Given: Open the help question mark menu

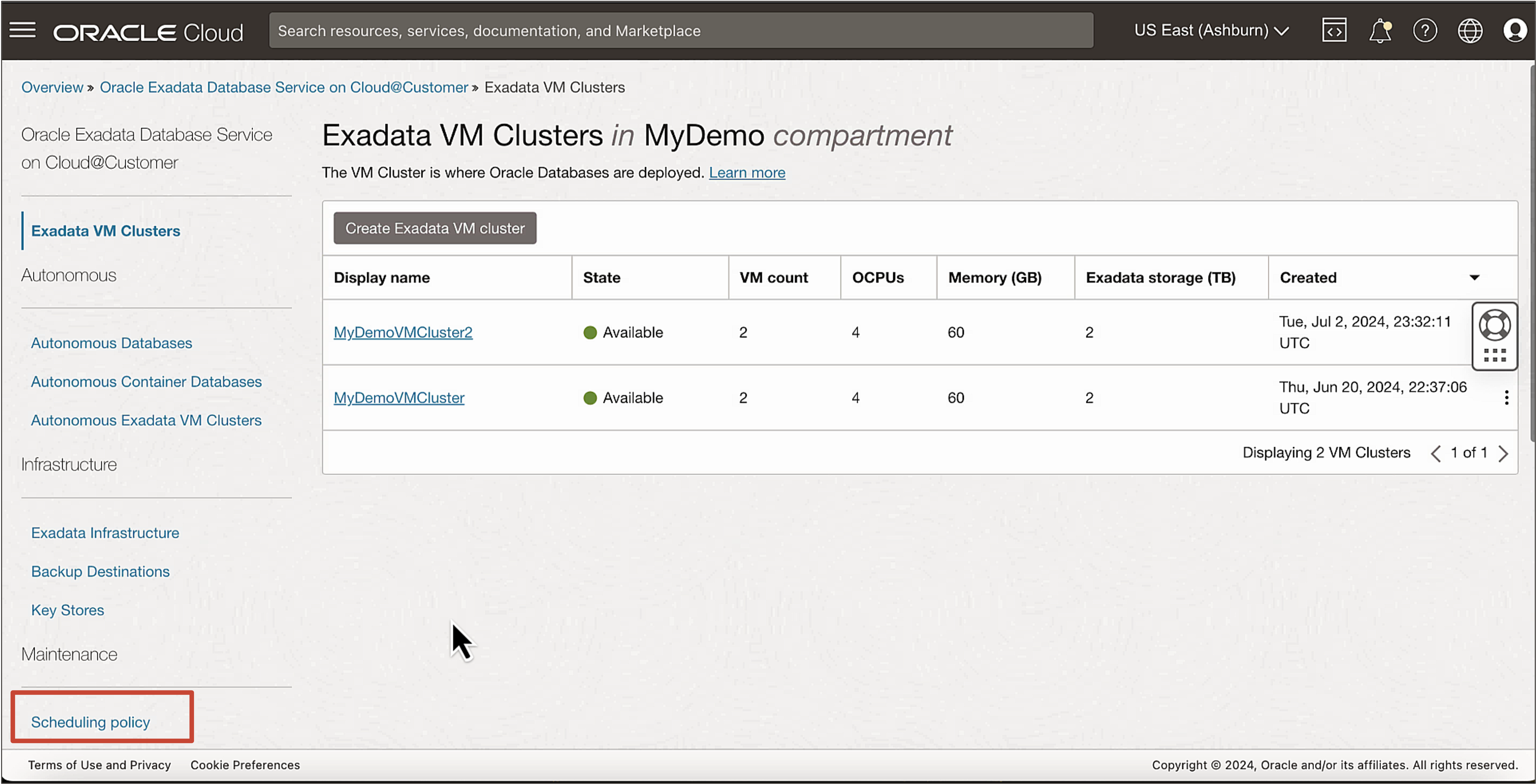Looking at the screenshot, I should coord(1424,31).
